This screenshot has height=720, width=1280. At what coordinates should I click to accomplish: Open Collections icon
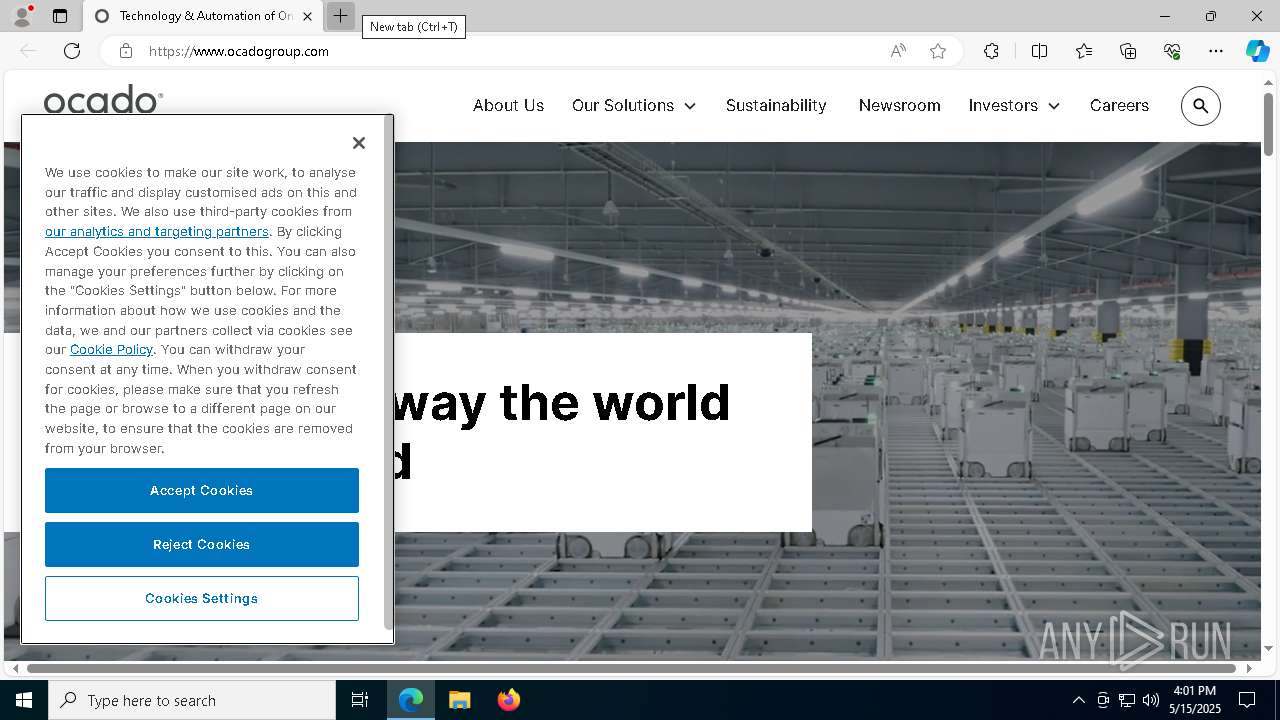(1128, 51)
